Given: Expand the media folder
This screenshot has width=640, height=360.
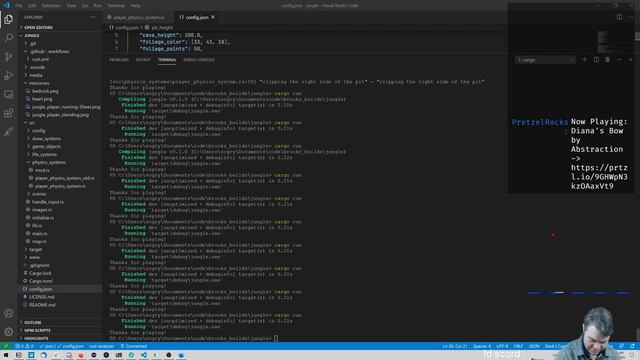Looking at the screenshot, I should (36, 75).
